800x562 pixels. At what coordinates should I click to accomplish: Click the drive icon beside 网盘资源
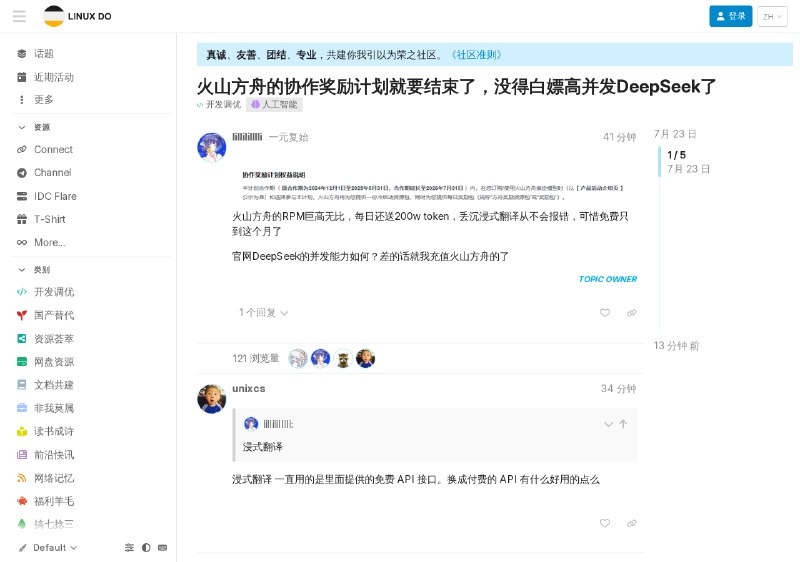(22, 362)
